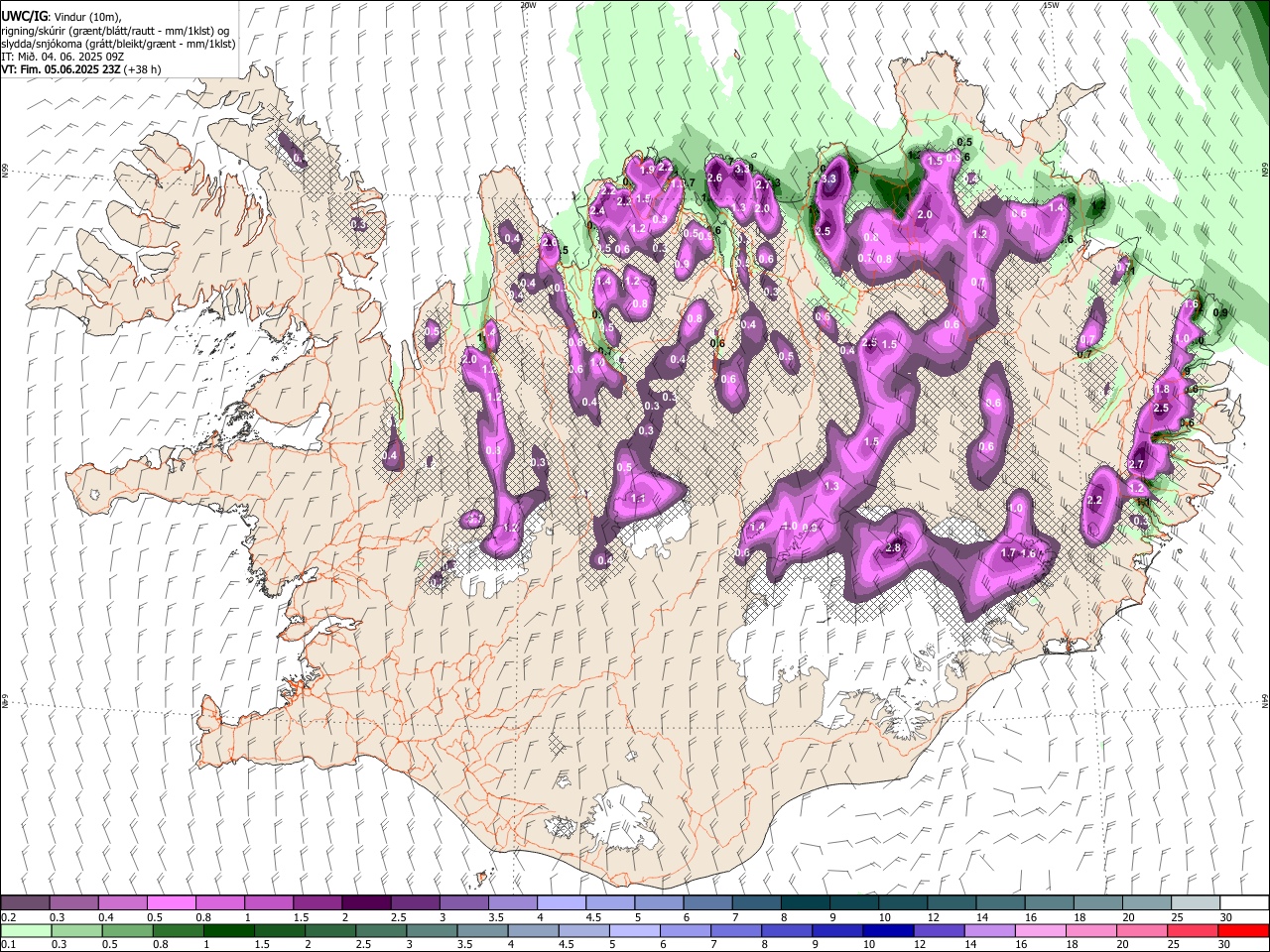Pick the dark teal 8–9 snow legend swatch
The image size is (1270, 952).
click(806, 903)
